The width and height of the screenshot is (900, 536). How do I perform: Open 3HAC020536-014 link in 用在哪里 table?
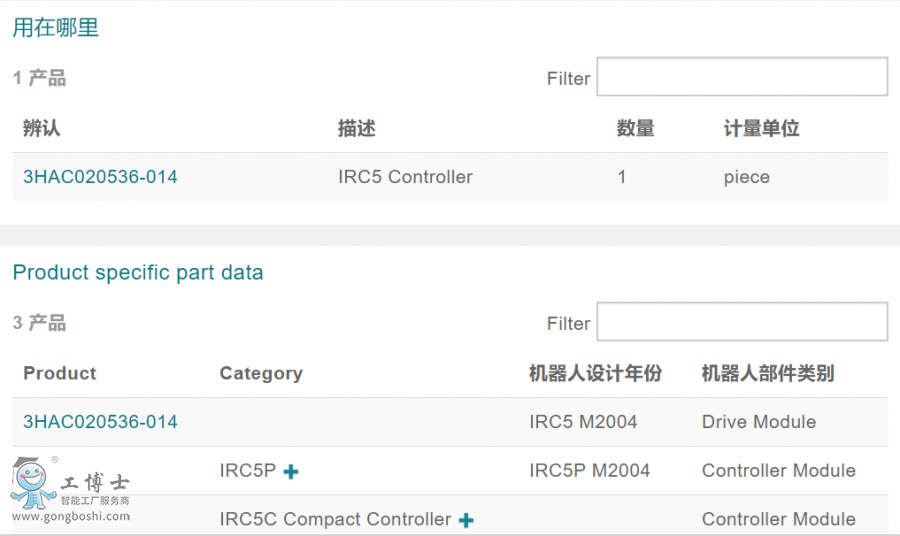[100, 177]
